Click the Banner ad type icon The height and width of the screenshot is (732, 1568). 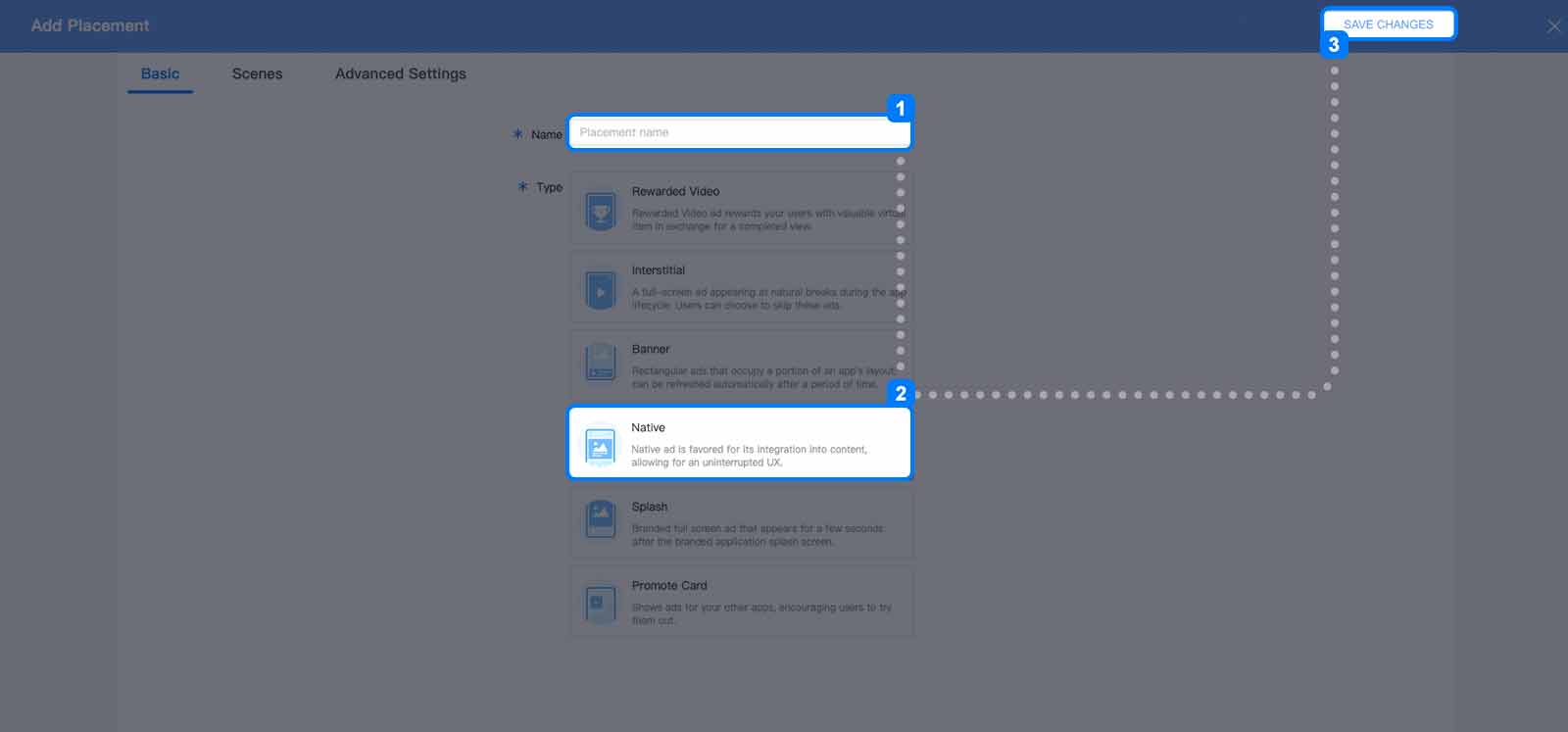click(x=601, y=364)
